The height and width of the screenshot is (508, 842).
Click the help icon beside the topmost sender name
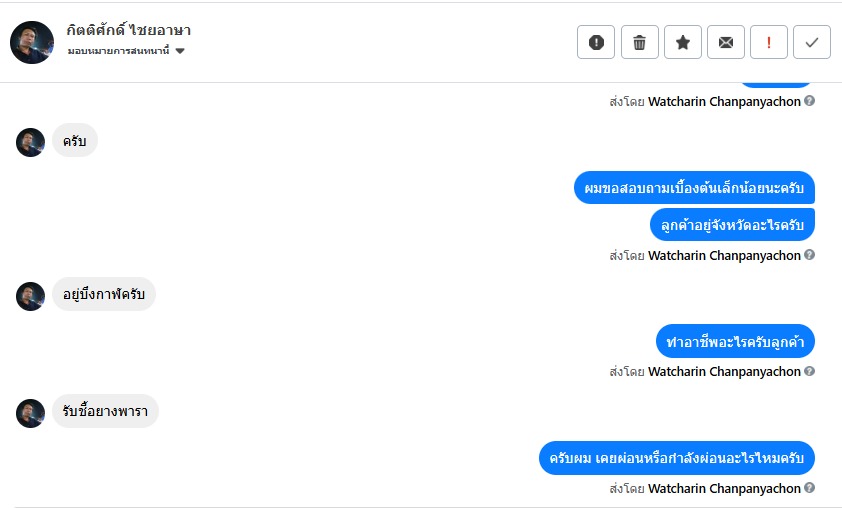[810, 101]
